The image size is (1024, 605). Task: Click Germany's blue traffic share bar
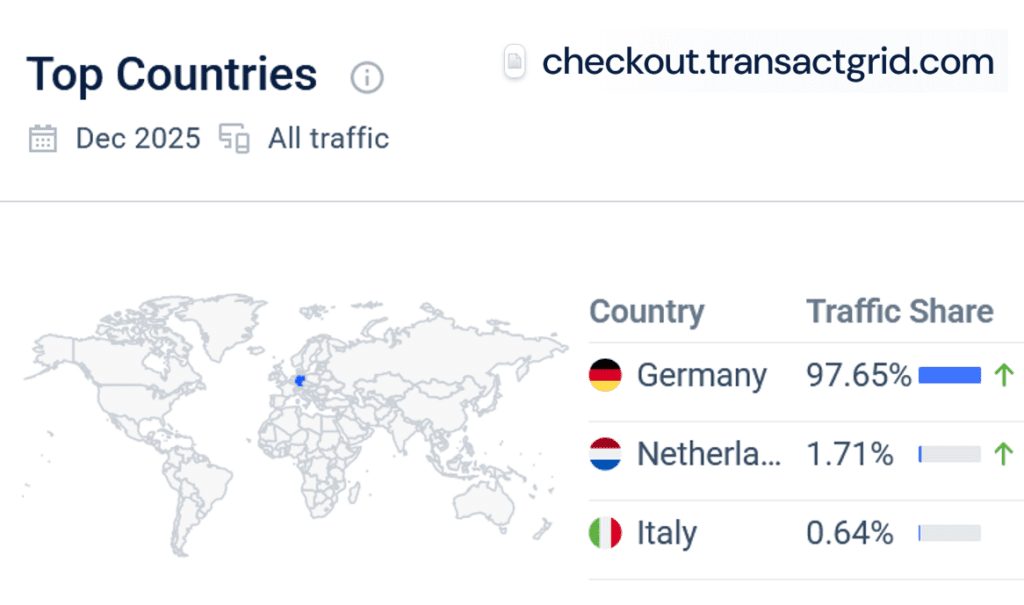pyautogui.click(x=949, y=375)
